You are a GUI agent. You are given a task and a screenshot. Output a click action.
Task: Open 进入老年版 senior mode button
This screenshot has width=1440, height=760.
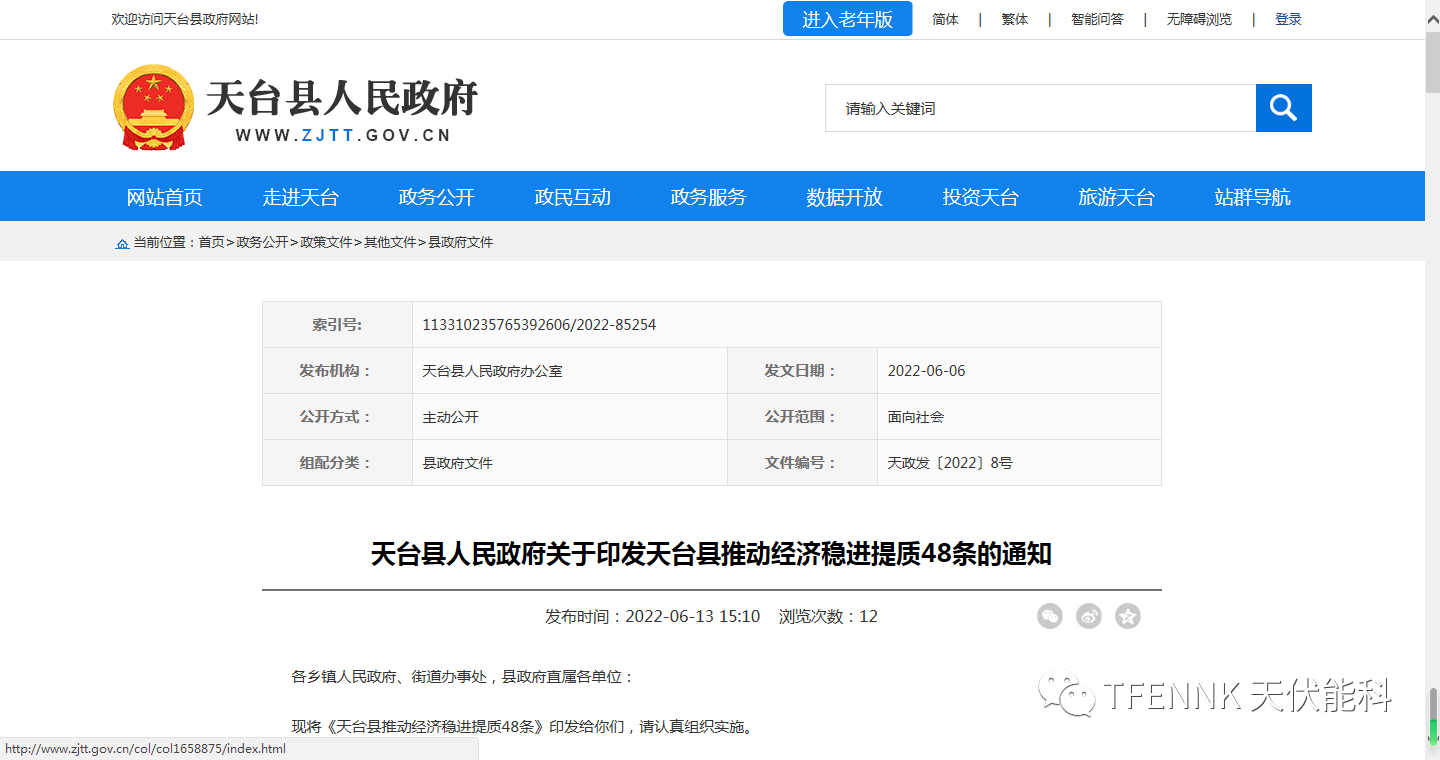(x=847, y=19)
